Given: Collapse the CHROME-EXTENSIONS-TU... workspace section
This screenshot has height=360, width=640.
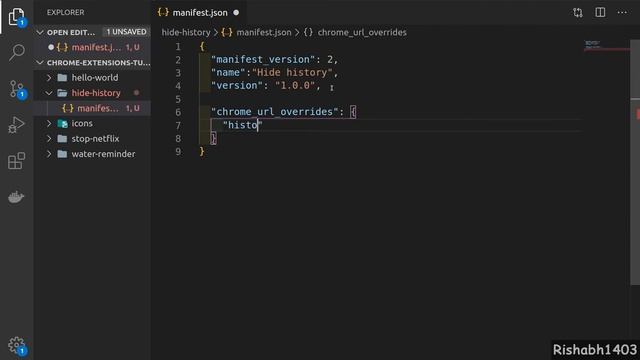Looking at the screenshot, I should click(40, 63).
